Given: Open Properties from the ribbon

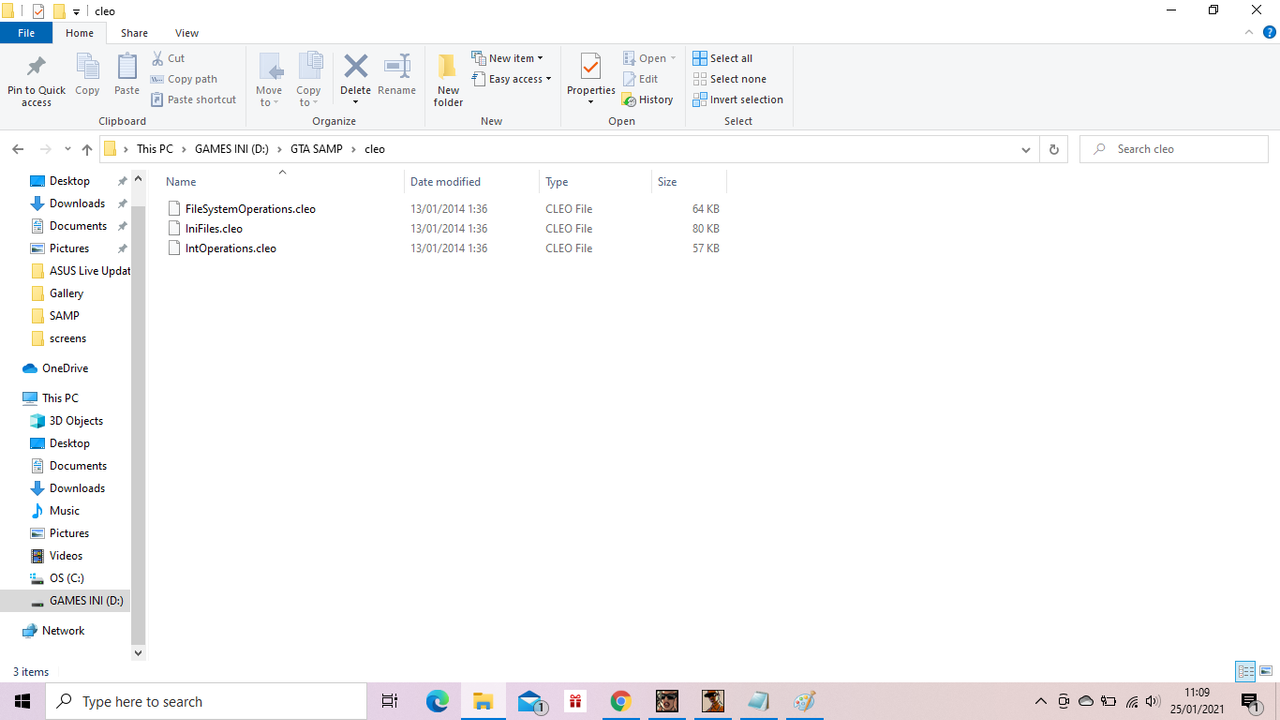Looking at the screenshot, I should 591,80.
